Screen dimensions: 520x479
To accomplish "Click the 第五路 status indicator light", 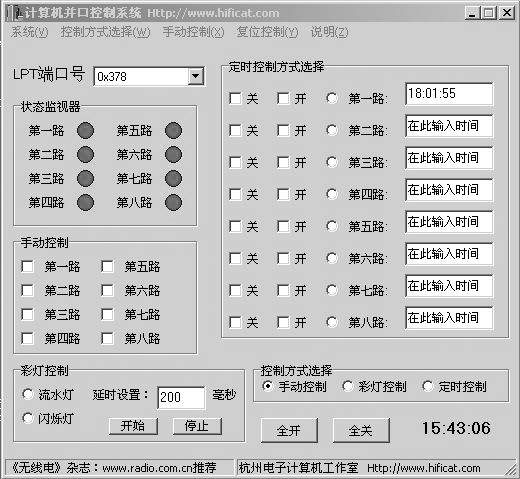I will [173, 130].
